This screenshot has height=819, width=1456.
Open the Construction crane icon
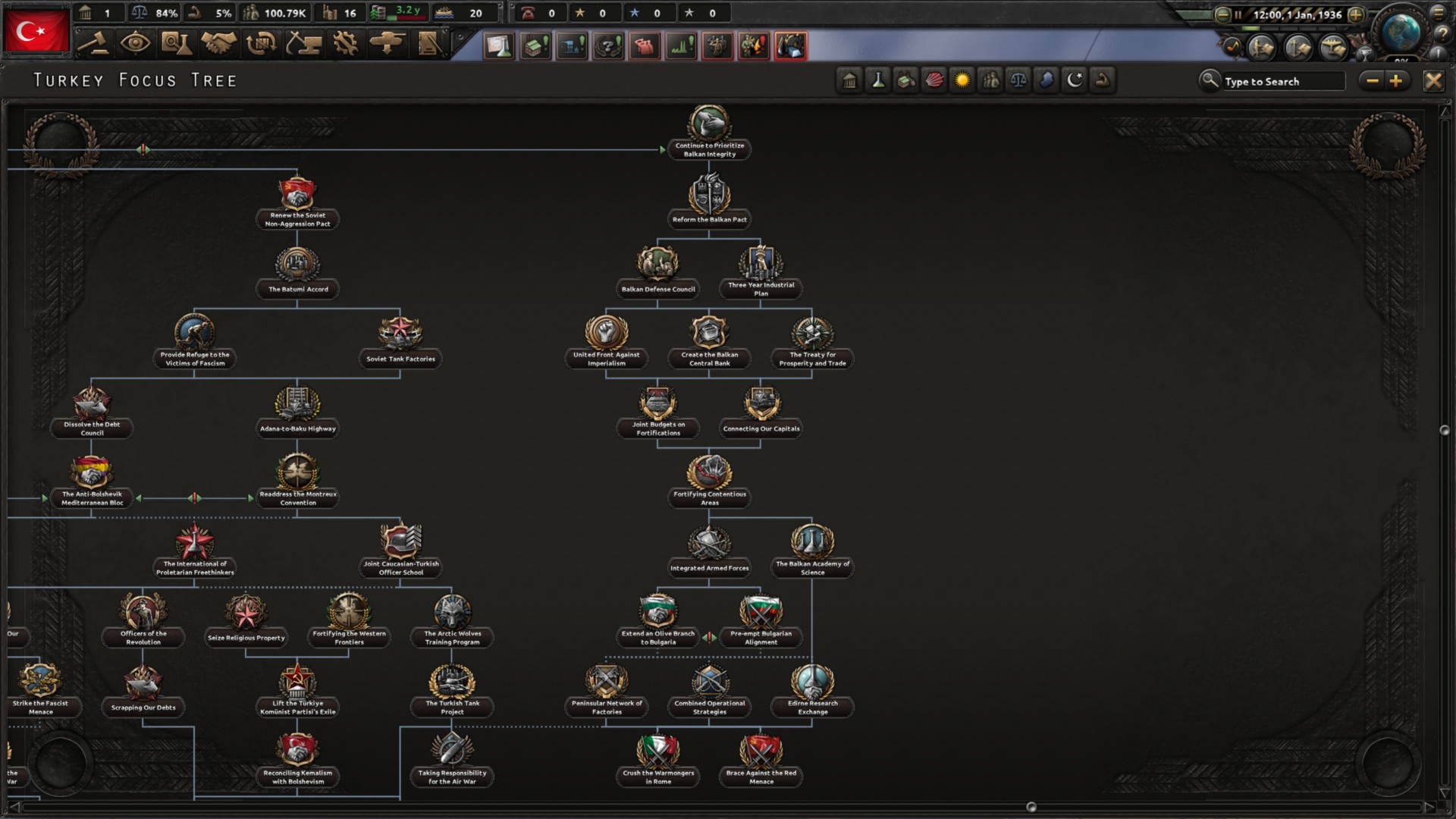[x=303, y=44]
